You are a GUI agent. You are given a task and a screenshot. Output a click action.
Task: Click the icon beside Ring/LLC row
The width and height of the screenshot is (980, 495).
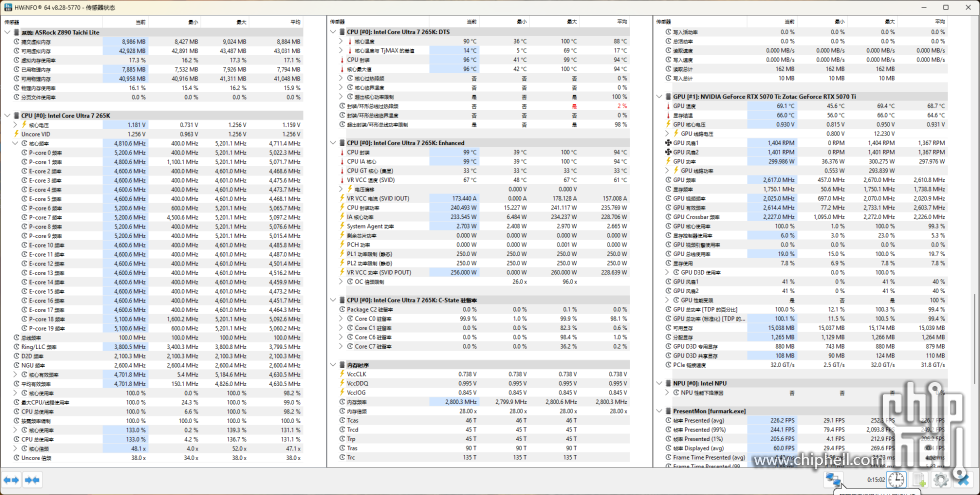[16, 347]
